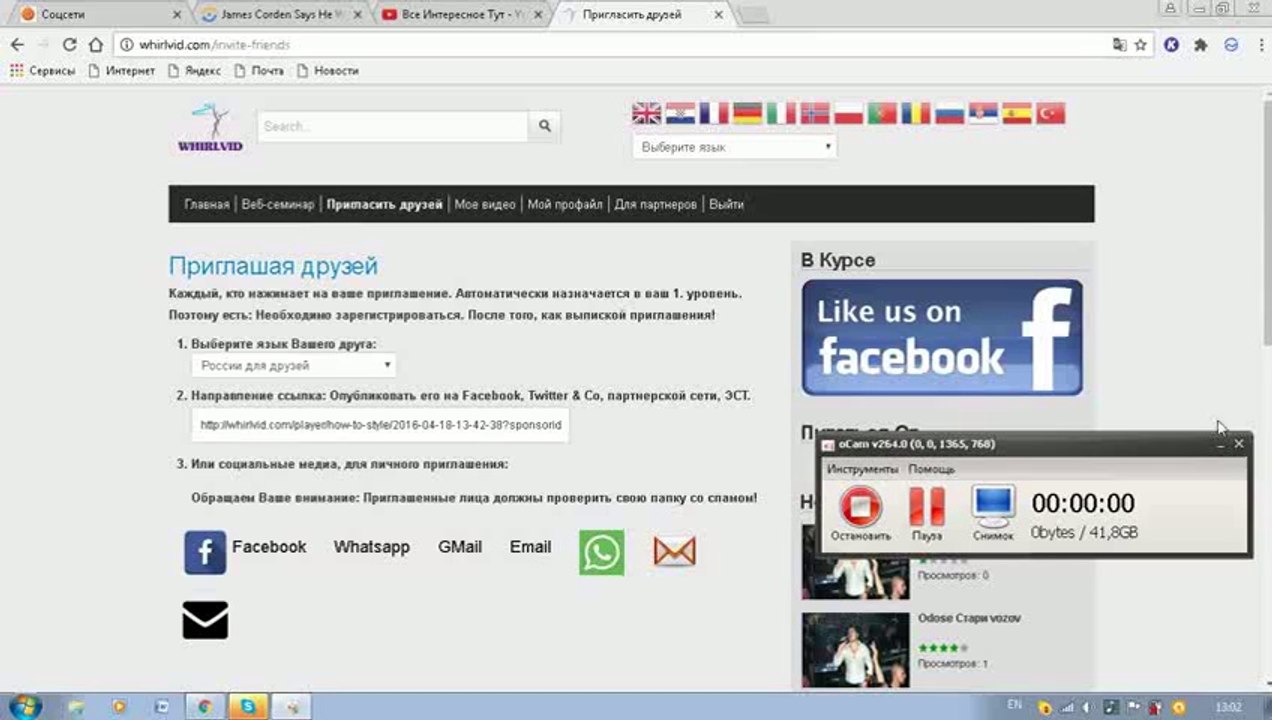1272x720 pixels.
Task: Select the Turkish flag language
Action: (1050, 113)
